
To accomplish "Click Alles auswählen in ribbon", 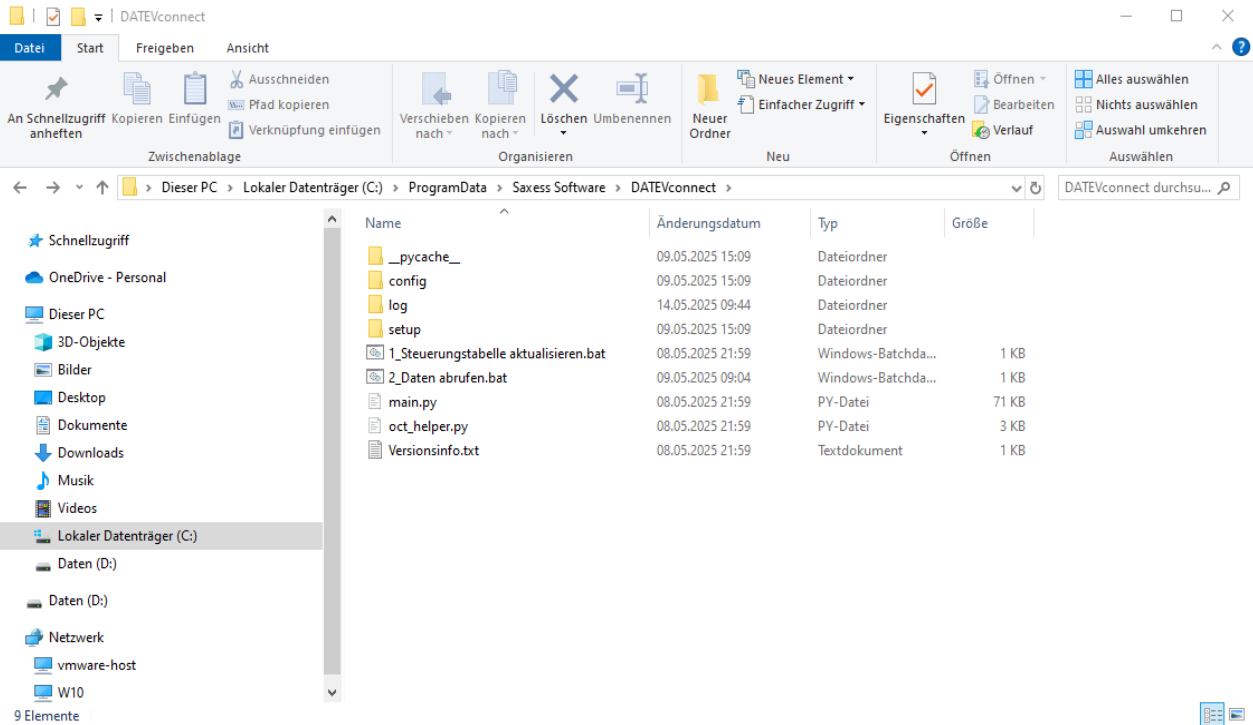I will pos(1132,79).
